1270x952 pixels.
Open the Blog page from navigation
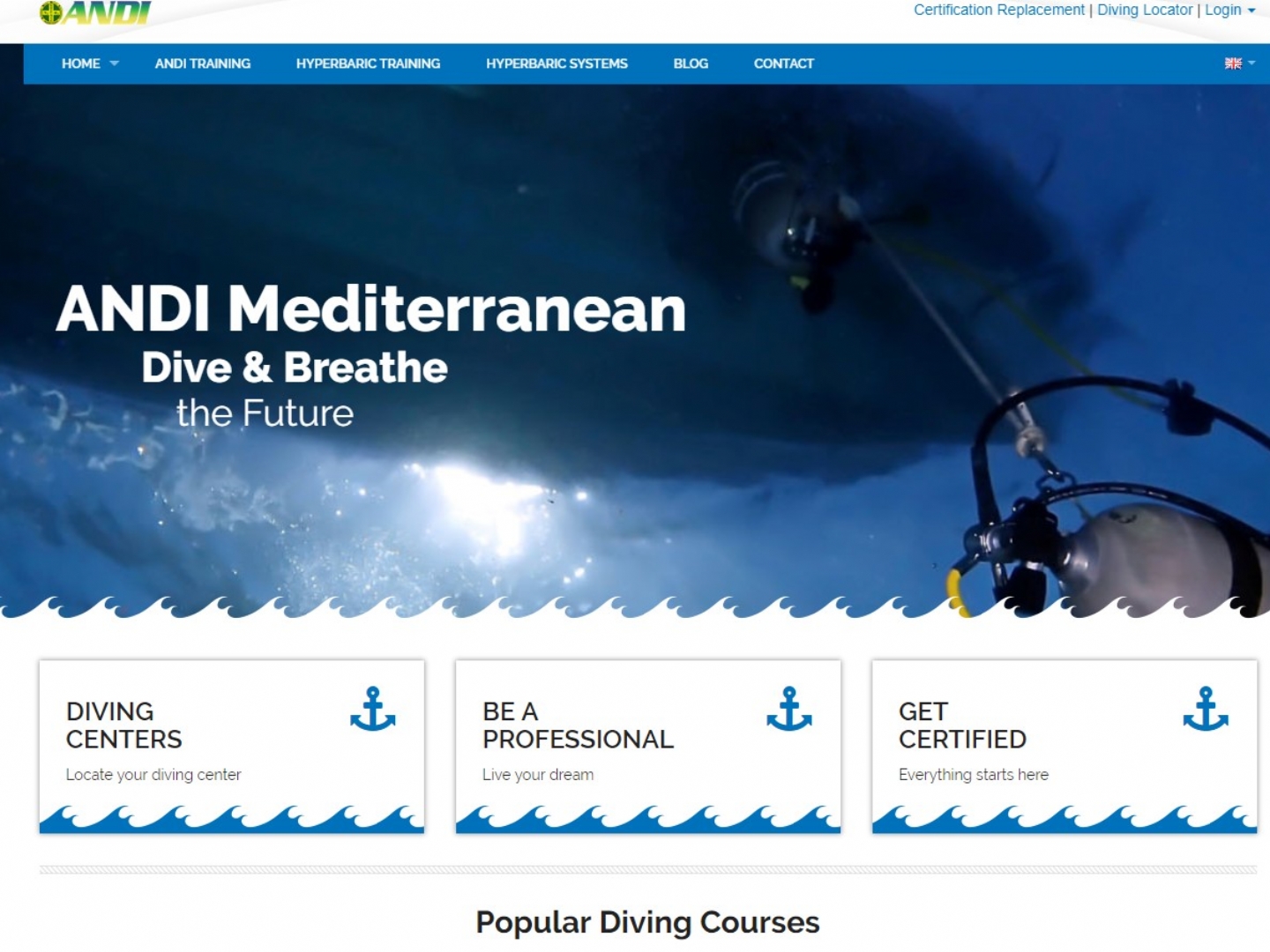pyautogui.click(x=691, y=63)
